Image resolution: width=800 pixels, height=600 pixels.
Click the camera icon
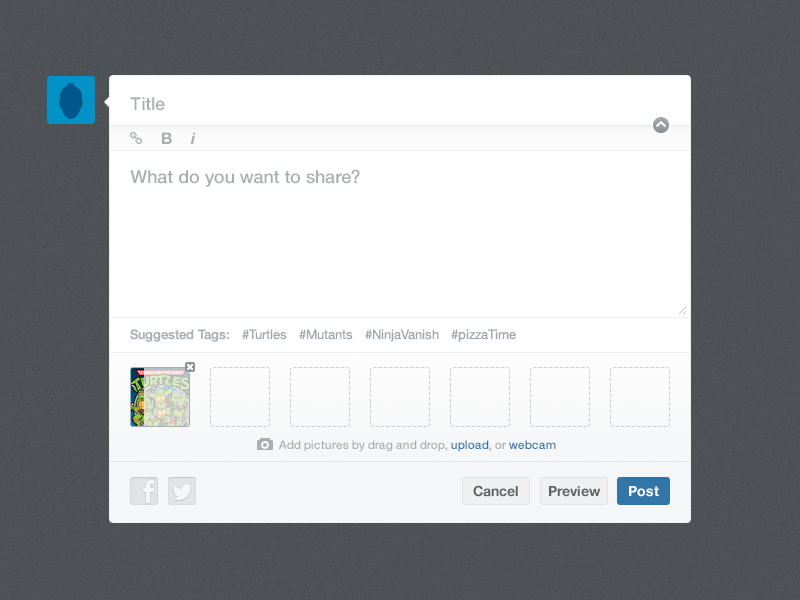tap(265, 444)
